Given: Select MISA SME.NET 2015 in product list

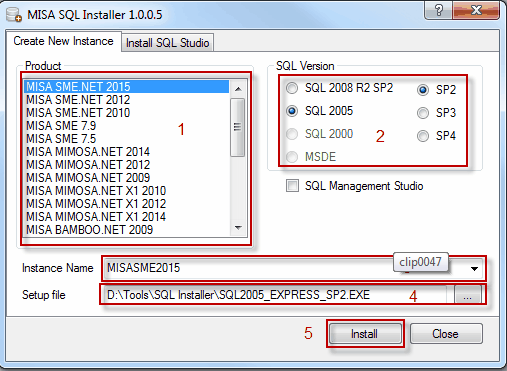Looking at the screenshot, I should pyautogui.click(x=127, y=87).
